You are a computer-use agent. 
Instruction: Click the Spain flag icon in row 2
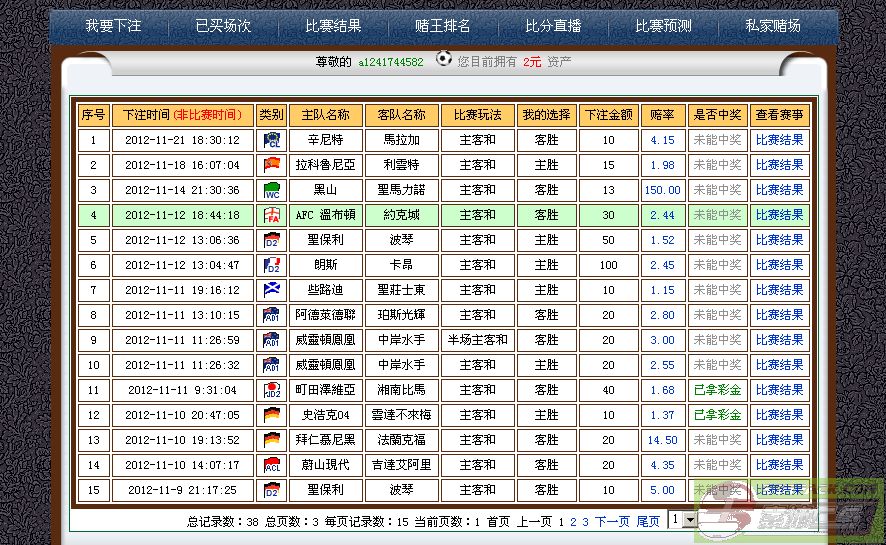271,165
